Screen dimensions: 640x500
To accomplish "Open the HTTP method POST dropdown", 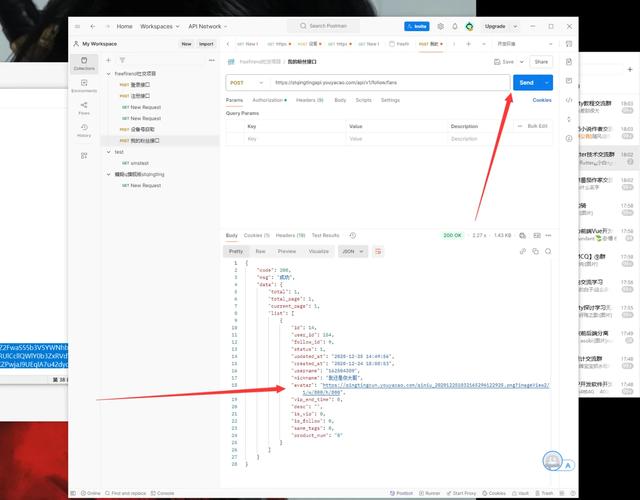I will 246,83.
